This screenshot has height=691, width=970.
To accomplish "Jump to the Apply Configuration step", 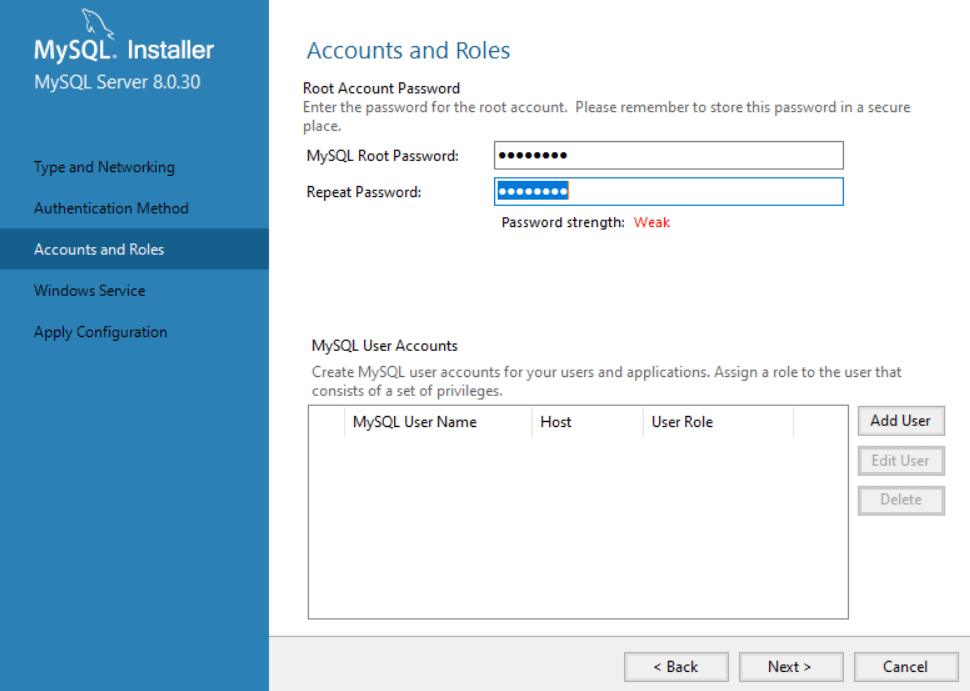I will 101,332.
